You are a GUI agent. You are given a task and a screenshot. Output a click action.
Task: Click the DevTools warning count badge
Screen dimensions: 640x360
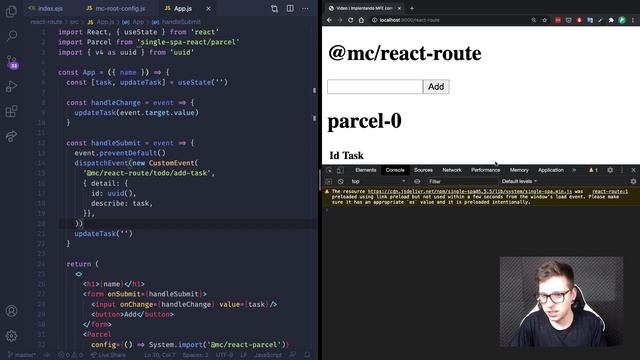pos(593,170)
